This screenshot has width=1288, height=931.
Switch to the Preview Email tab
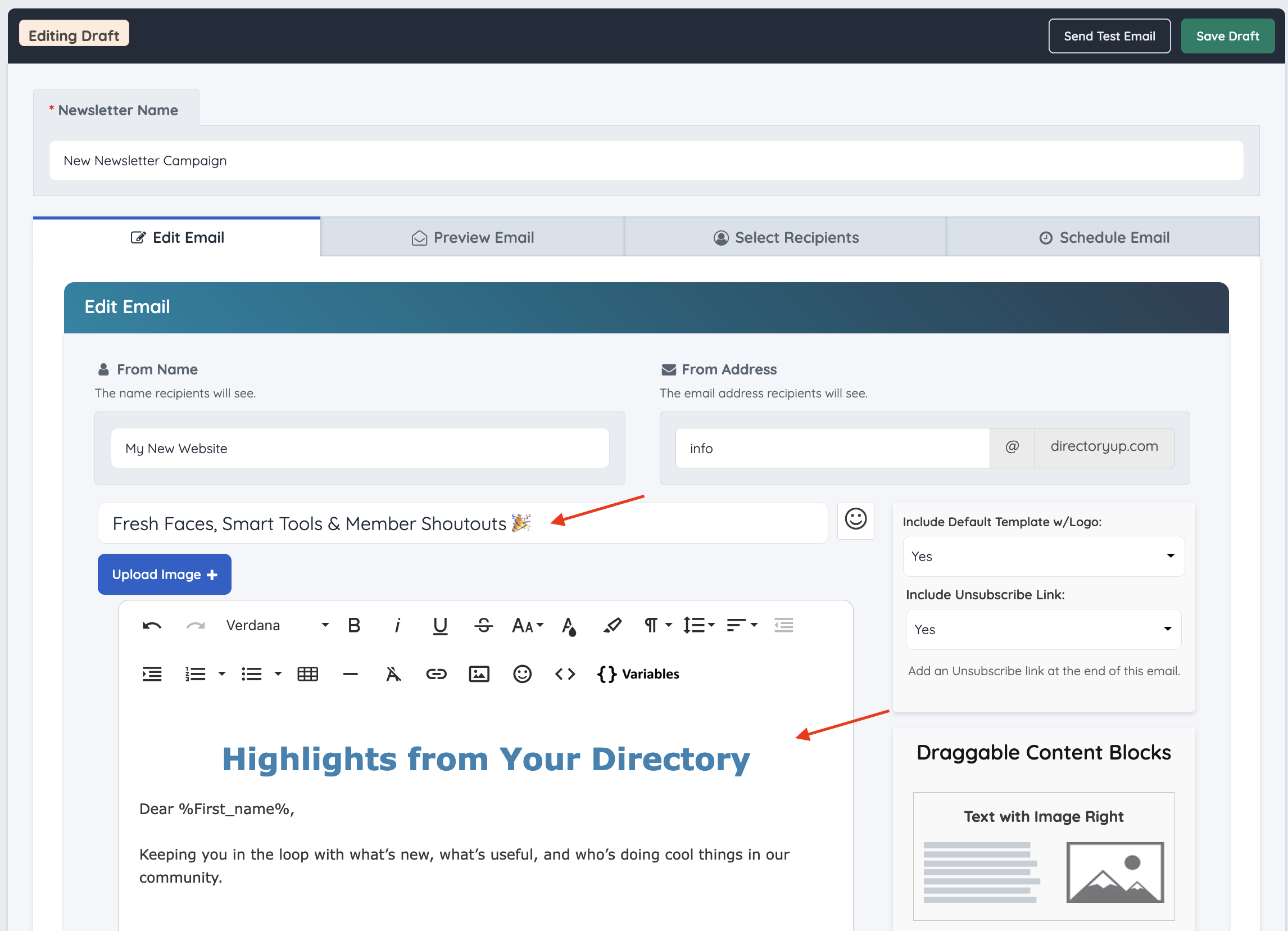pos(473,237)
